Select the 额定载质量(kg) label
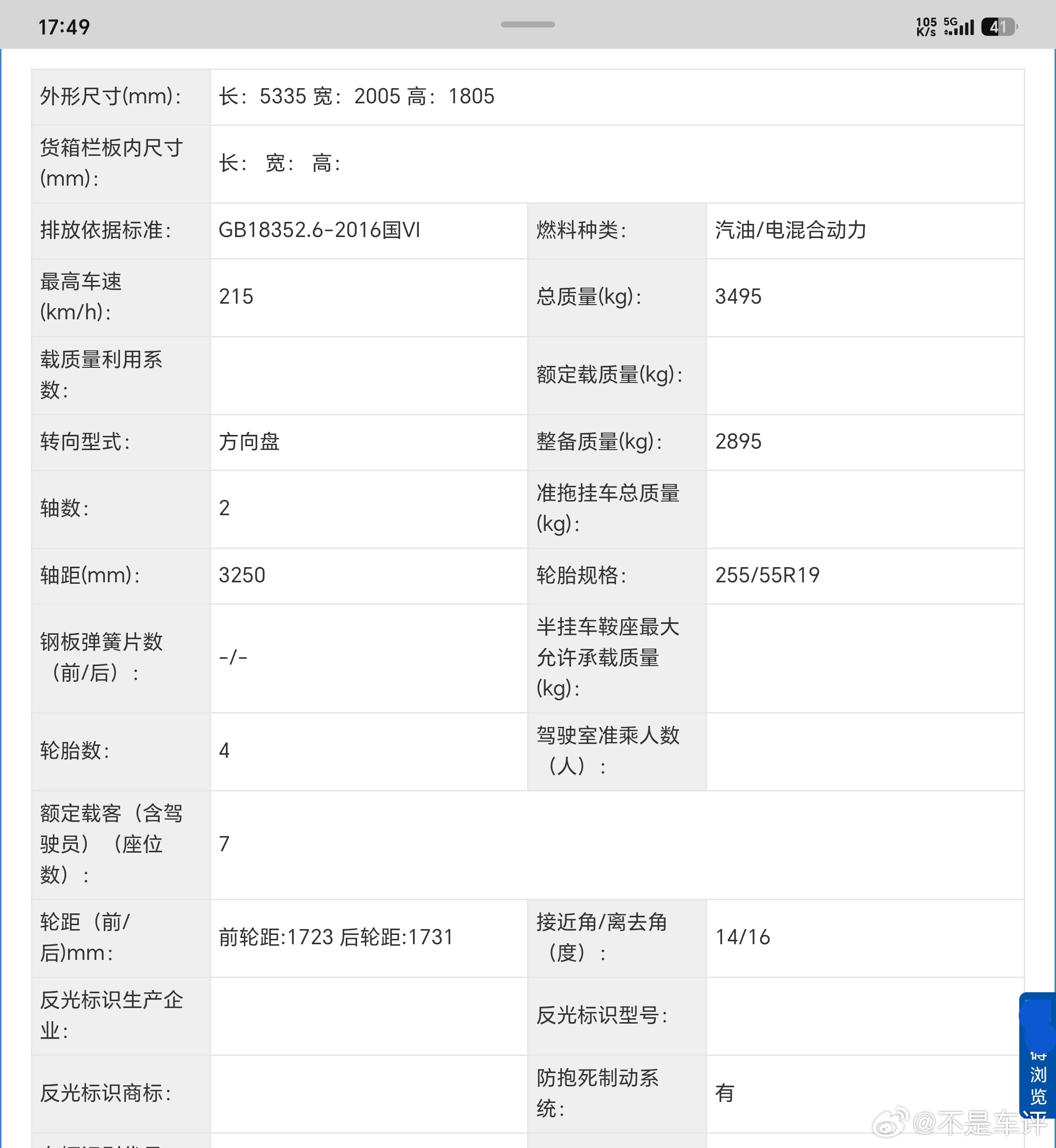 coord(609,376)
